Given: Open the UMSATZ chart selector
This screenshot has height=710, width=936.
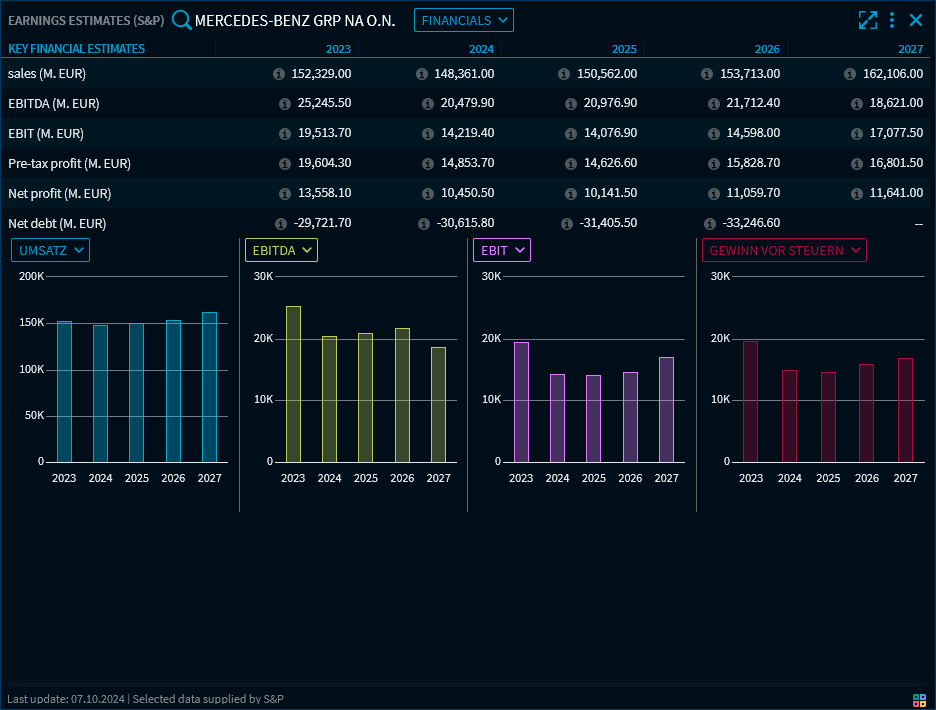Looking at the screenshot, I should coord(50,250).
